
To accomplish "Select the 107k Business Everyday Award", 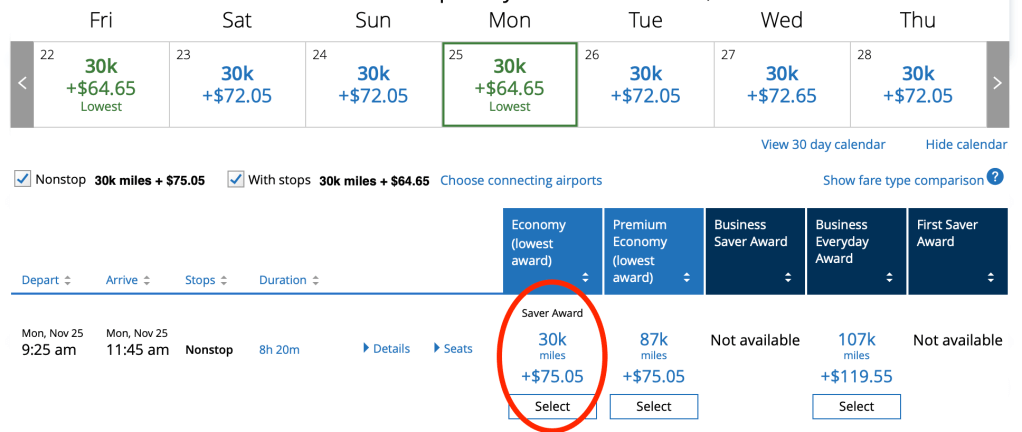I will click(x=856, y=406).
